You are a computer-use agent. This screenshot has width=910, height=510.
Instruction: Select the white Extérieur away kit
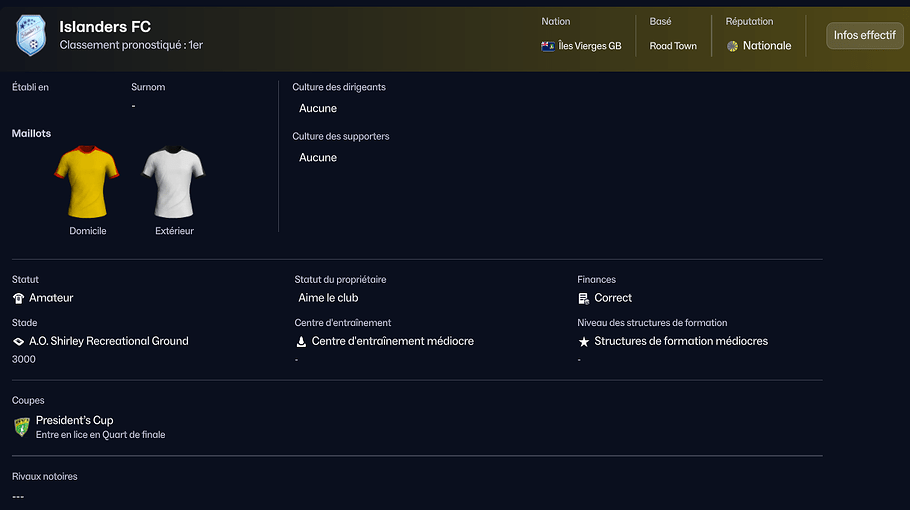[x=174, y=183]
